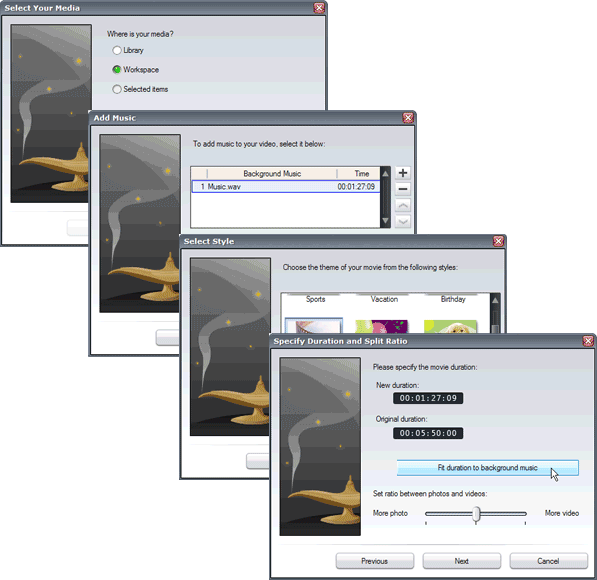Viewport: 597px width, 580px height.
Task: Close the Select Style dialog
Action: point(498,241)
